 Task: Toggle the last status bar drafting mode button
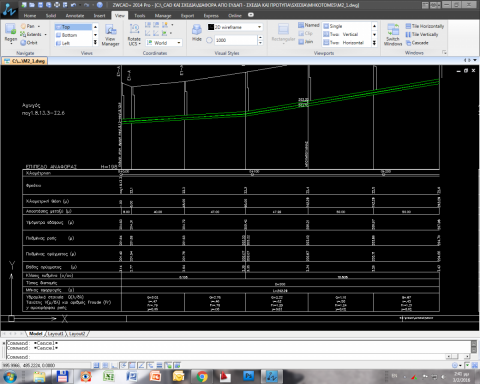click(x=177, y=365)
